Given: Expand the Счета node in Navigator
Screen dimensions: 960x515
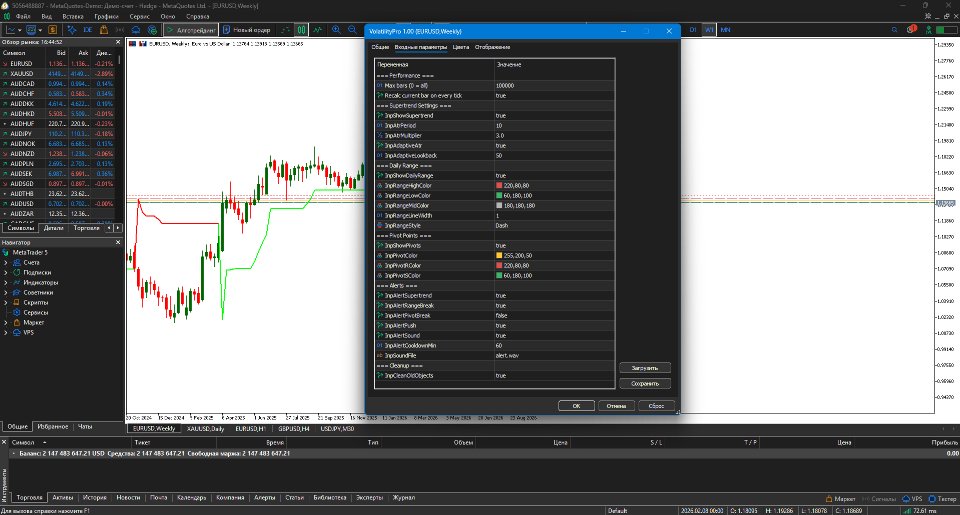Looking at the screenshot, I should (x=6, y=263).
